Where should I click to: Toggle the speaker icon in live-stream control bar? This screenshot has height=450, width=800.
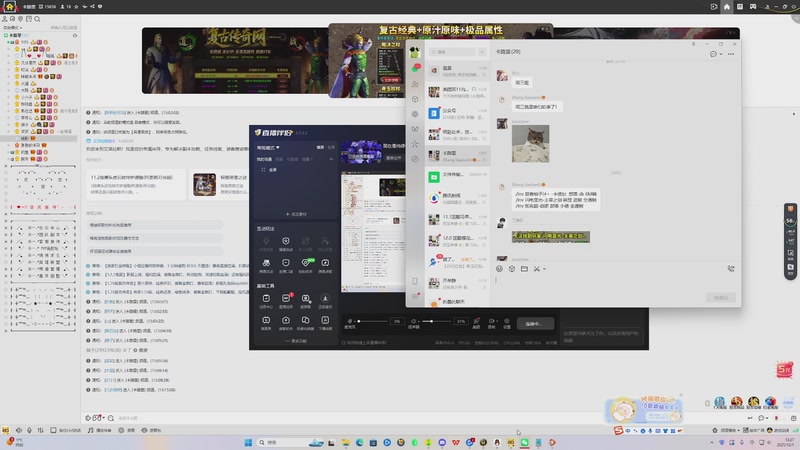tap(414, 321)
